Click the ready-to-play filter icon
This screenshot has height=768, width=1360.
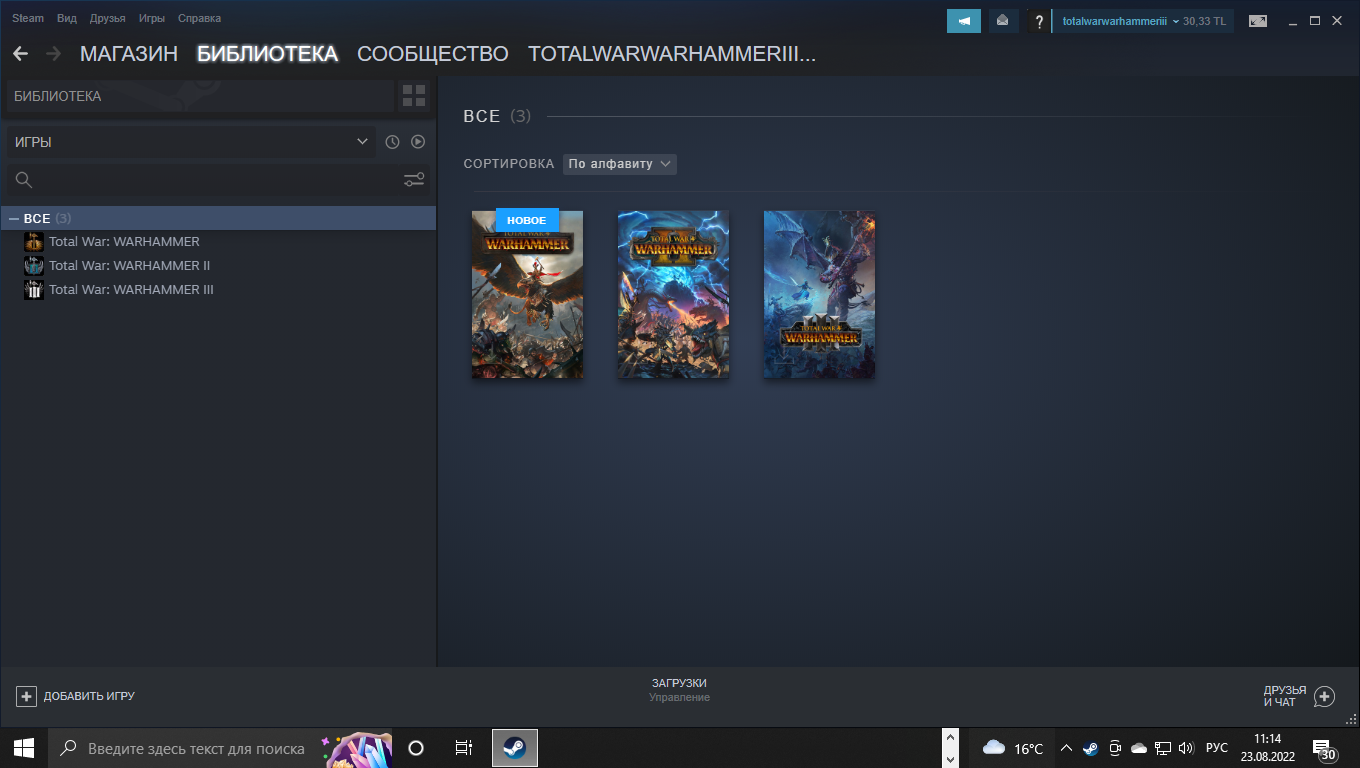418,142
